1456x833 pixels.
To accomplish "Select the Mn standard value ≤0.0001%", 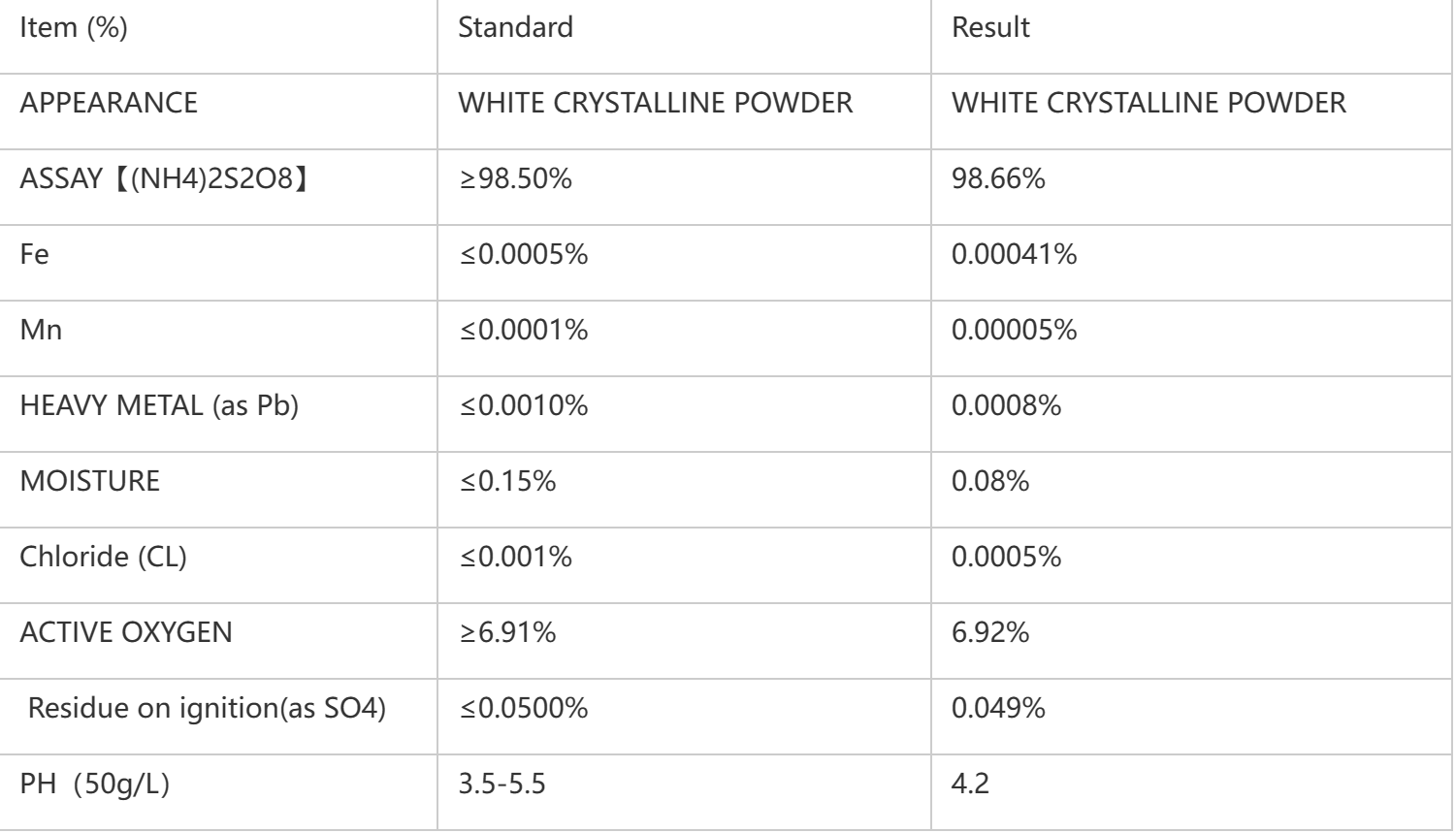I will coord(523,330).
